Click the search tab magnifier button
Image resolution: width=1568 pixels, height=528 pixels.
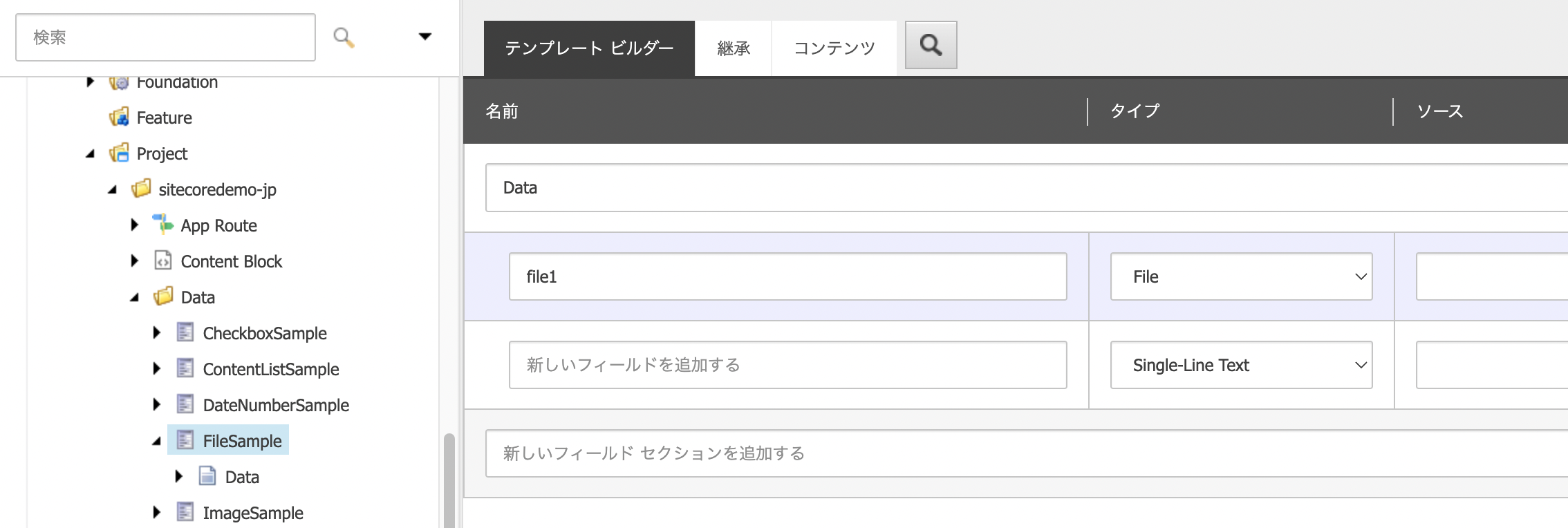(x=931, y=45)
